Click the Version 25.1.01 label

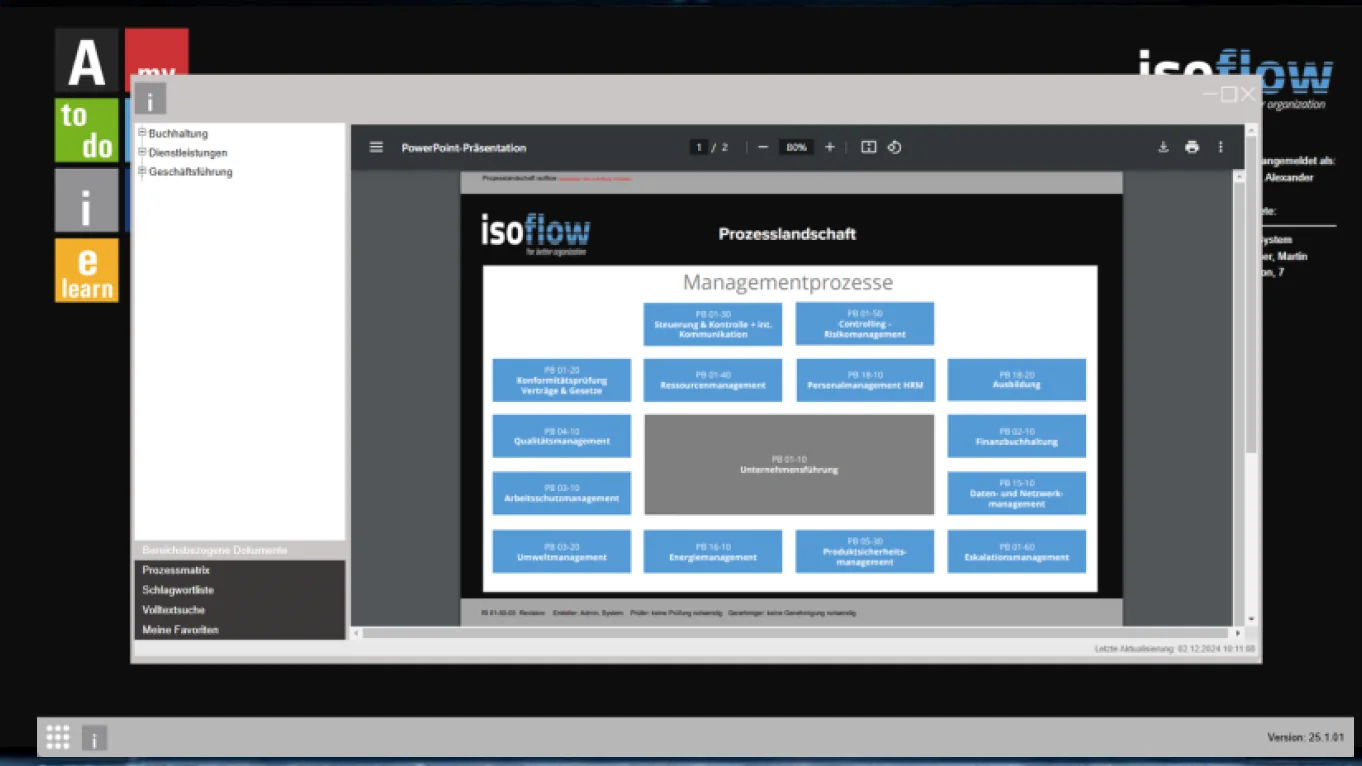pos(1306,738)
